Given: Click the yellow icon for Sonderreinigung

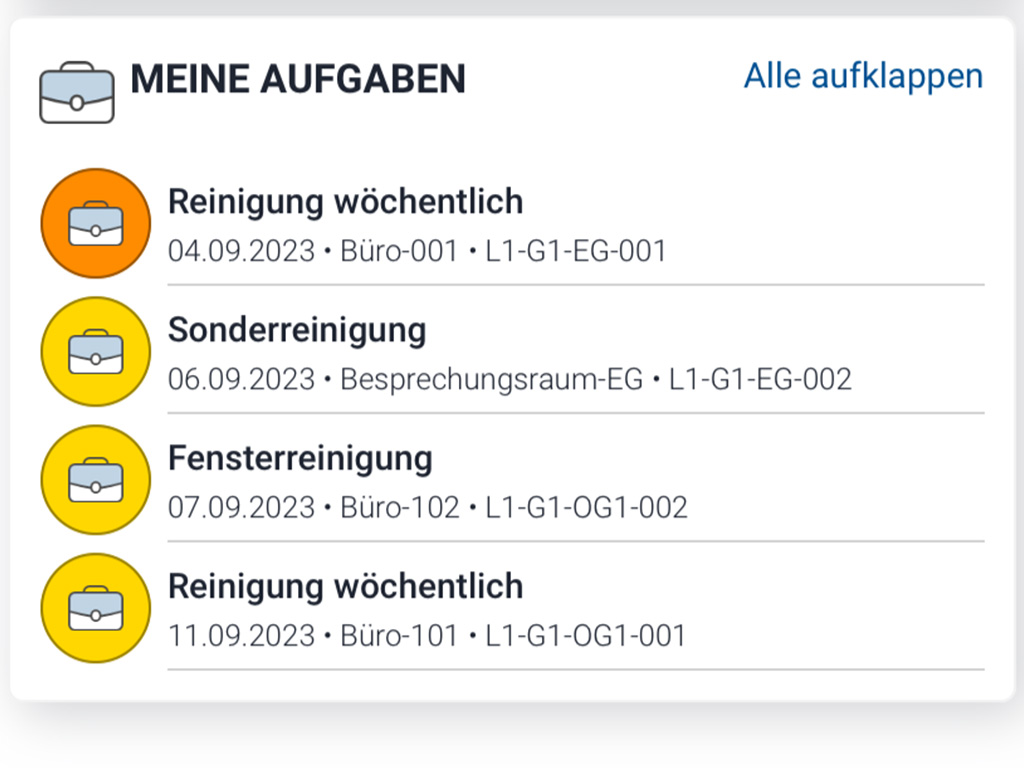Looking at the screenshot, I should click(95, 351).
